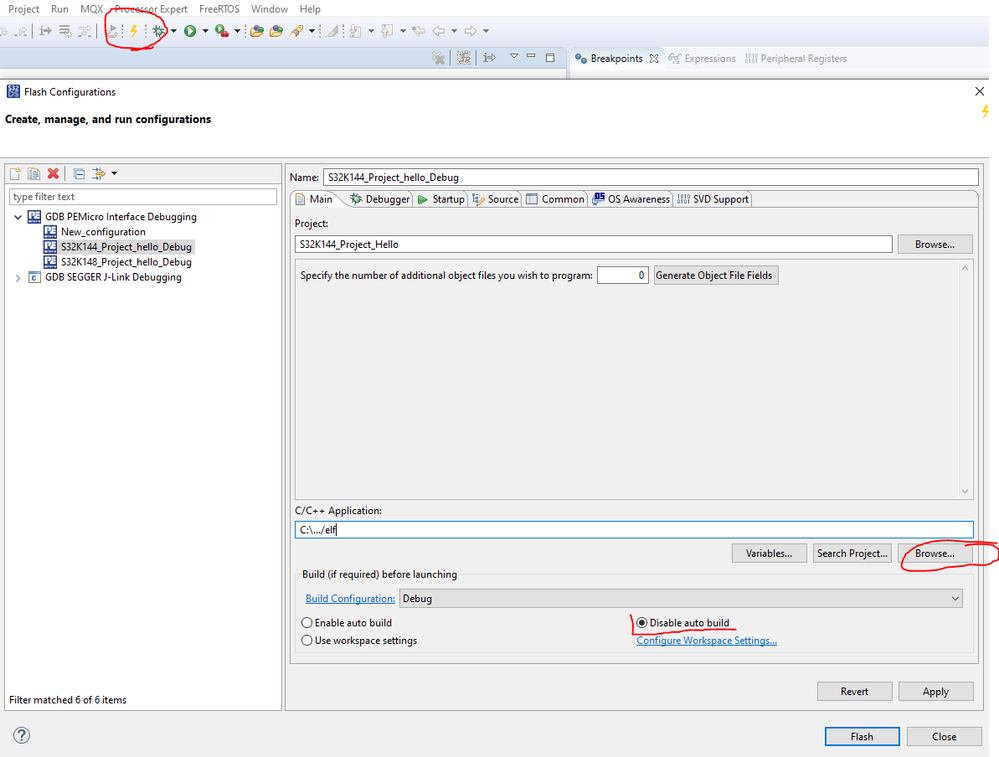
Task: Click the Remove All Breakpoints double-X icon
Action: 438,58
